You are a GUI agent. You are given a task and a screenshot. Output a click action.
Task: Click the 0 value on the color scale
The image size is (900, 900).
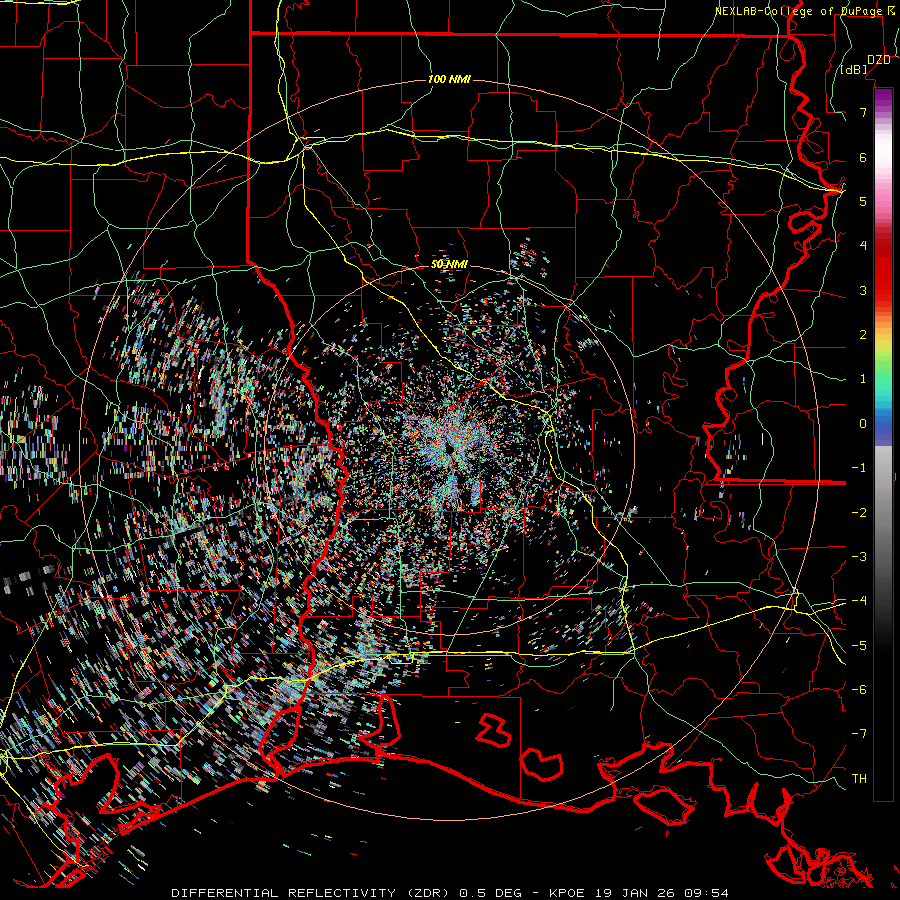tap(863, 424)
